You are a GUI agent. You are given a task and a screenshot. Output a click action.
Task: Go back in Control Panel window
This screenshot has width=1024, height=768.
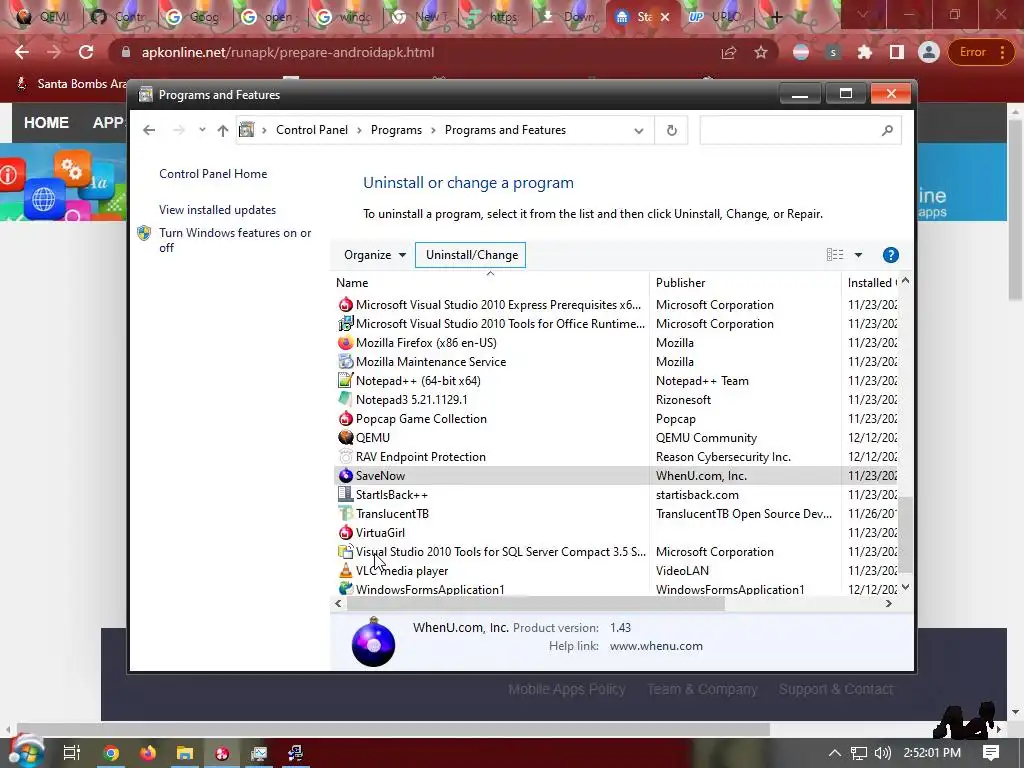149,130
